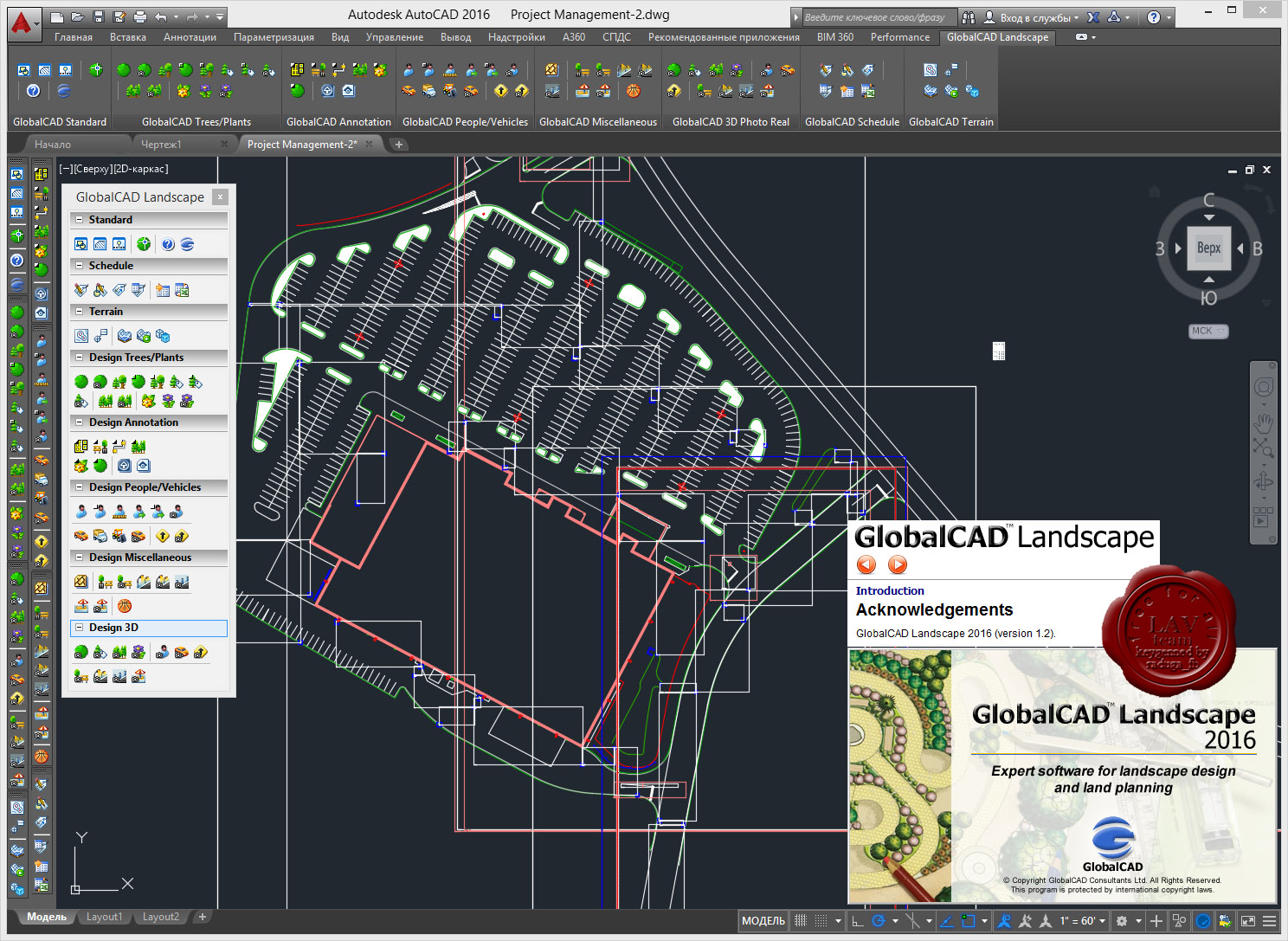Collapse the Design Annotation section
1288x941 pixels.
pyautogui.click(x=80, y=422)
